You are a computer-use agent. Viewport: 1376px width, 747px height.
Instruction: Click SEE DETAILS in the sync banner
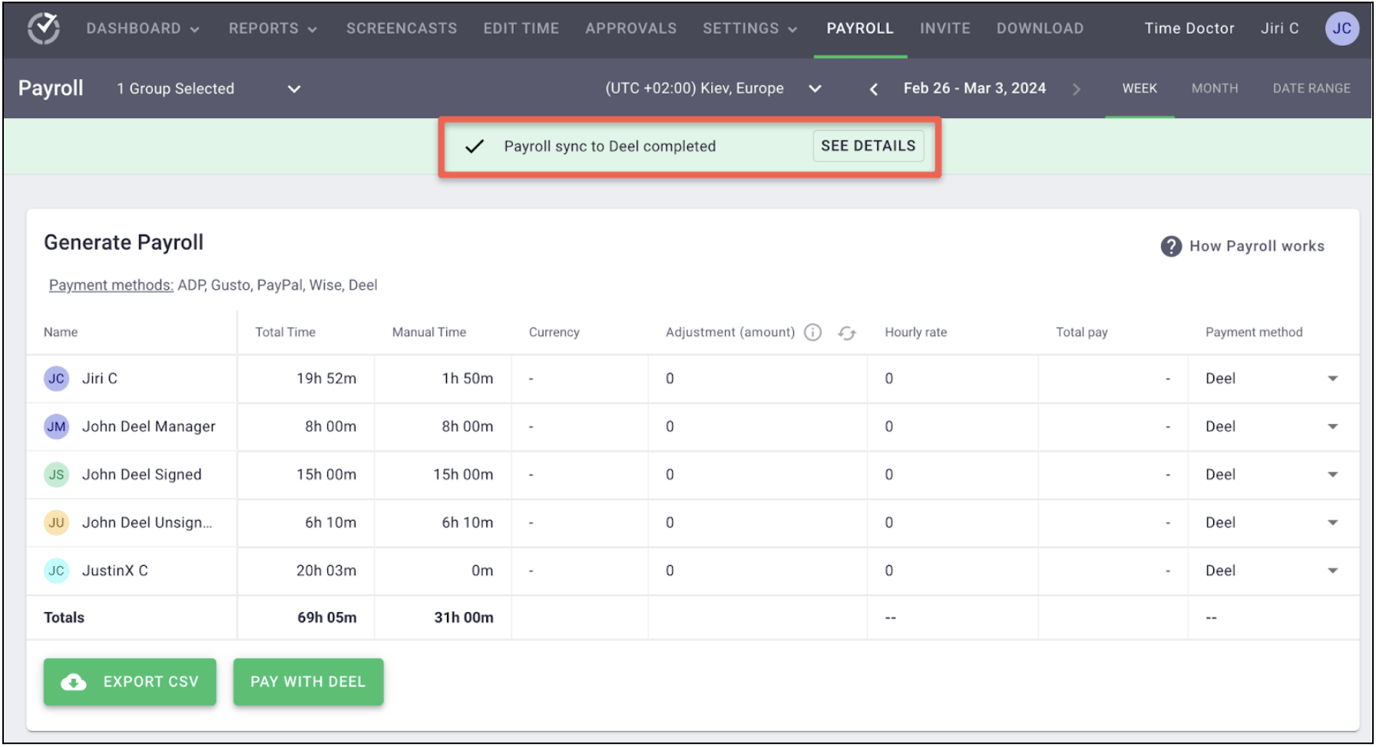[867, 145]
